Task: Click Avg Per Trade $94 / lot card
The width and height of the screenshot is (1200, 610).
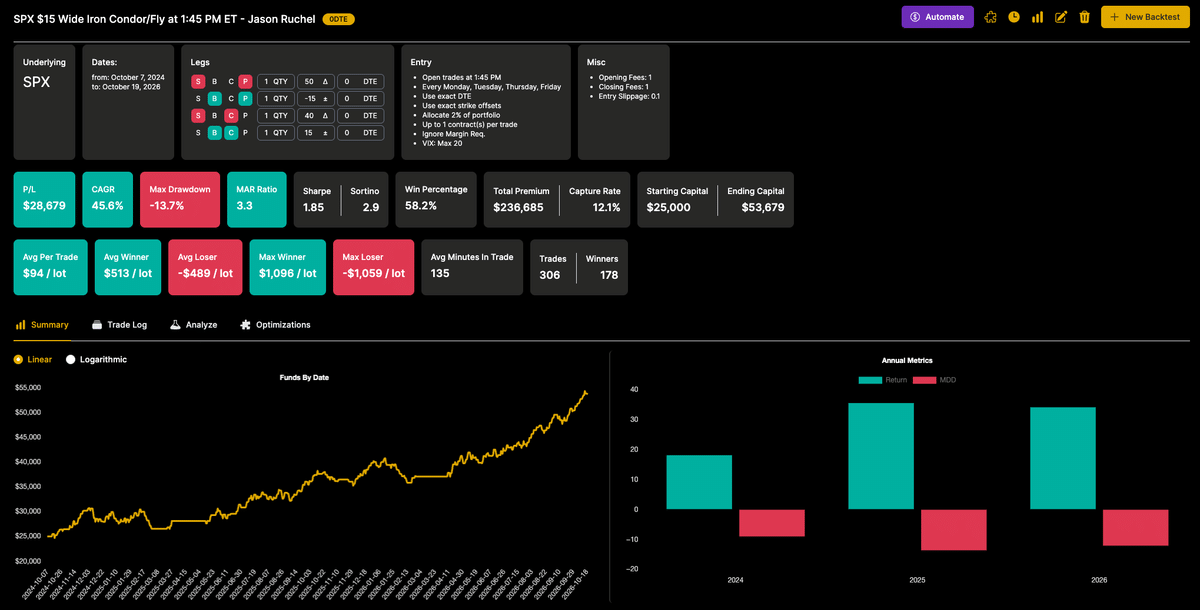Action: pyautogui.click(x=51, y=267)
